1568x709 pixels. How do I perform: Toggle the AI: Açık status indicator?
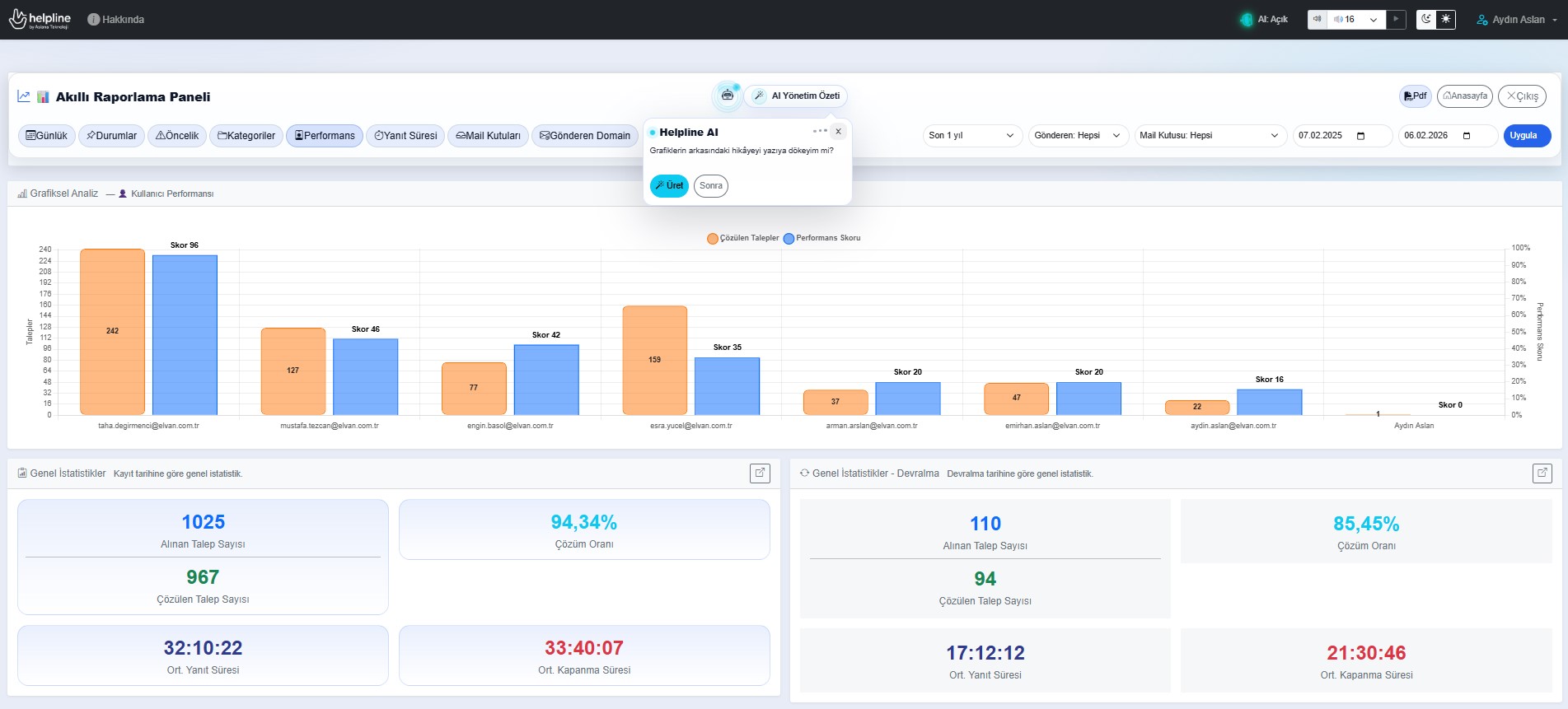(1264, 20)
